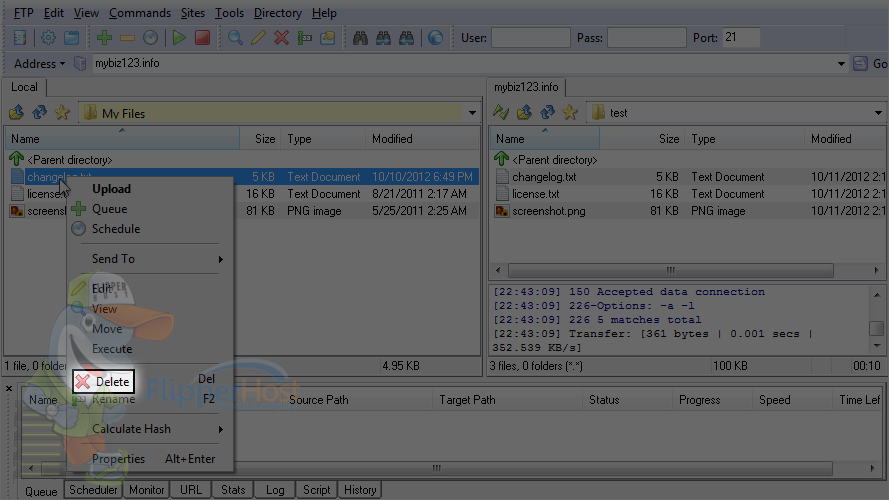Click the queue Status column header
This screenshot has width=889, height=500.
627,400
